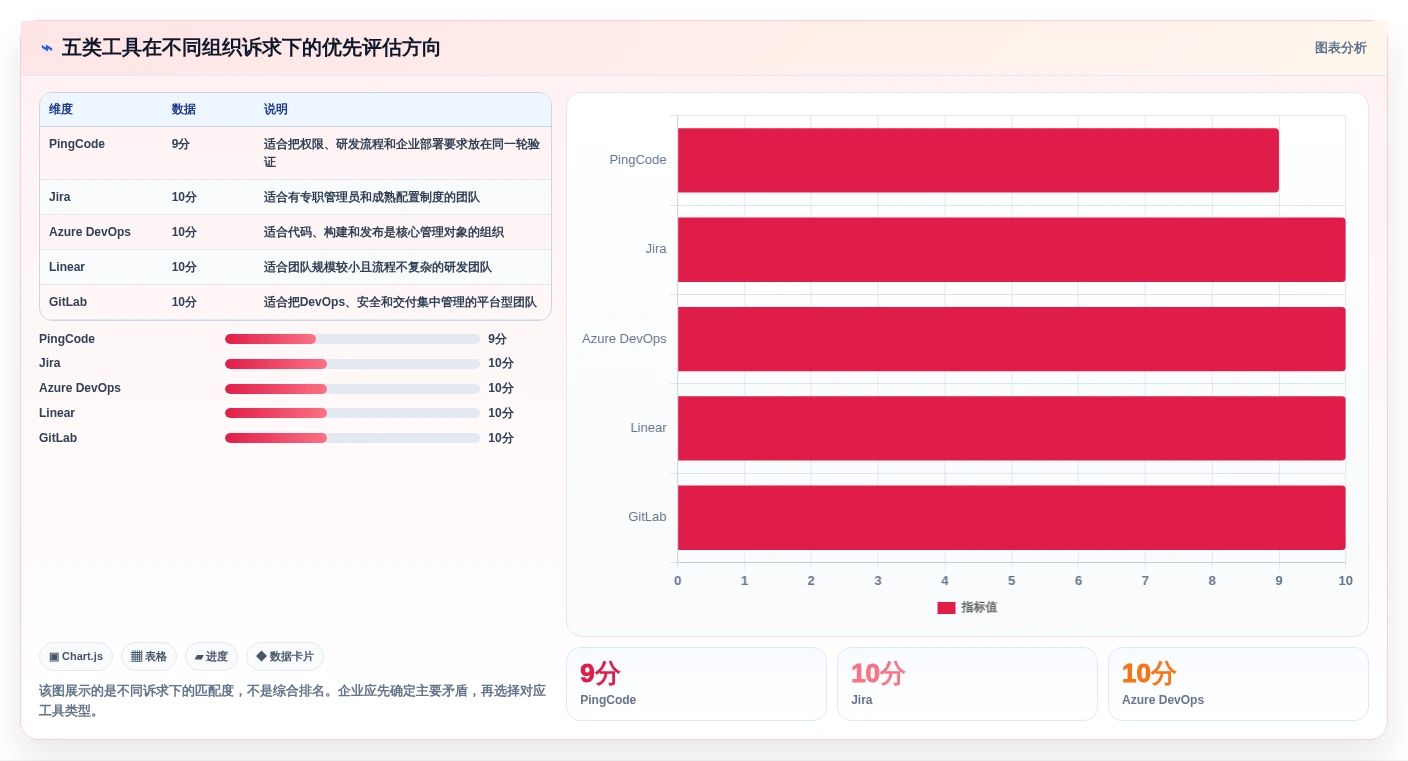Select the Linear table row name

[x=67, y=267]
